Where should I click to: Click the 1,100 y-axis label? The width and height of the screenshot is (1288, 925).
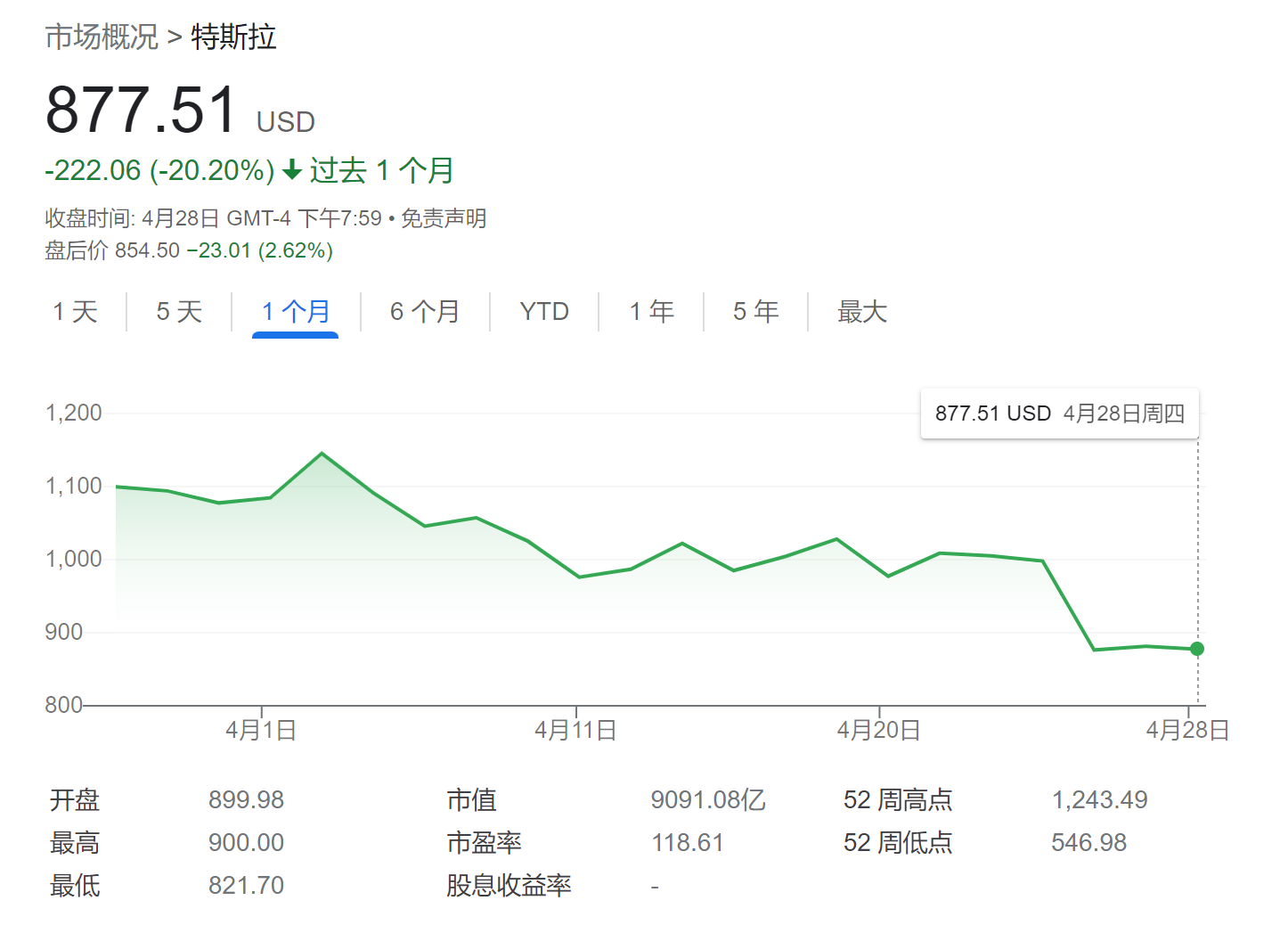click(73, 486)
